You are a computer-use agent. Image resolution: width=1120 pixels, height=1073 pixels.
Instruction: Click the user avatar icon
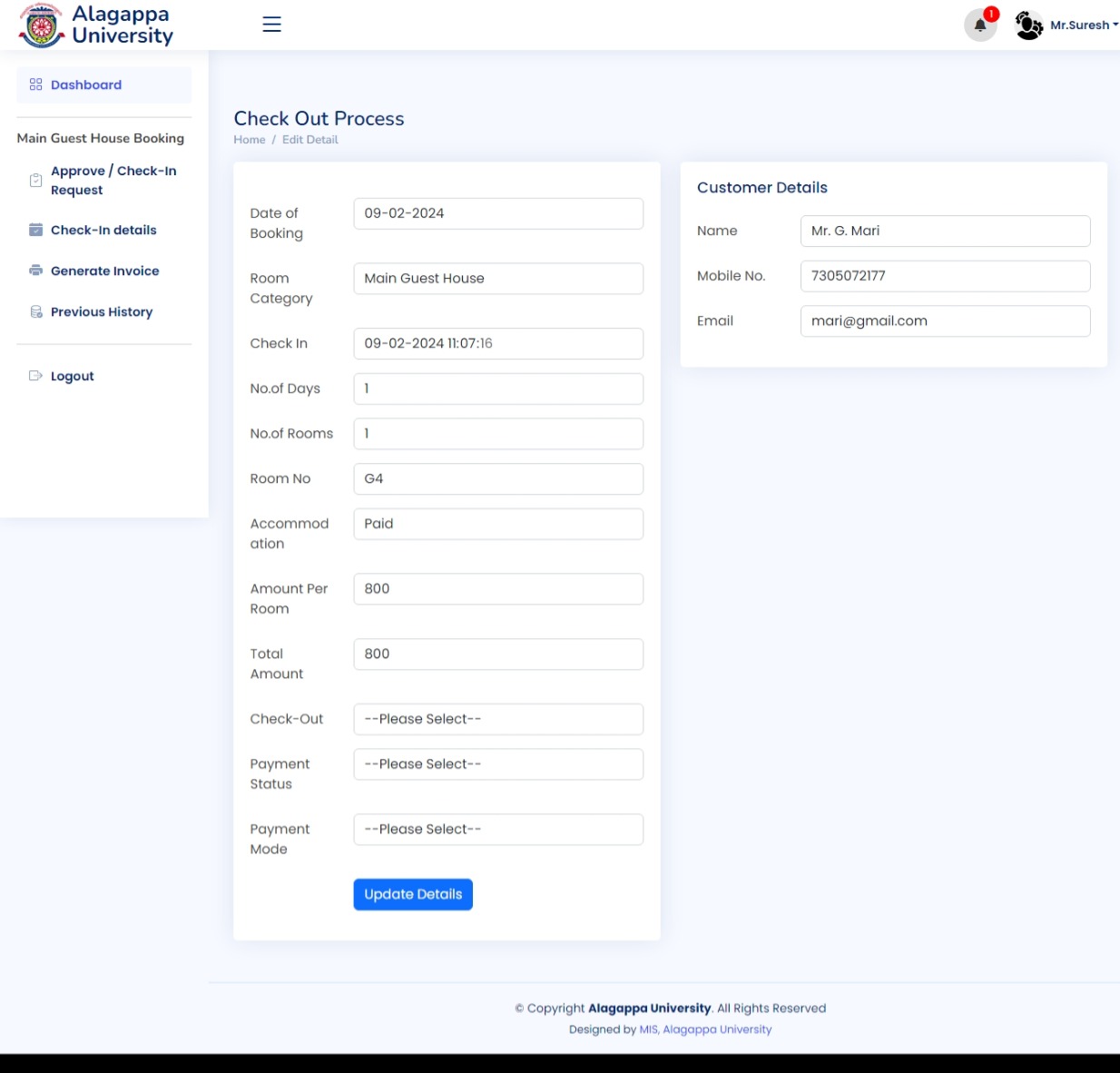point(1028,25)
